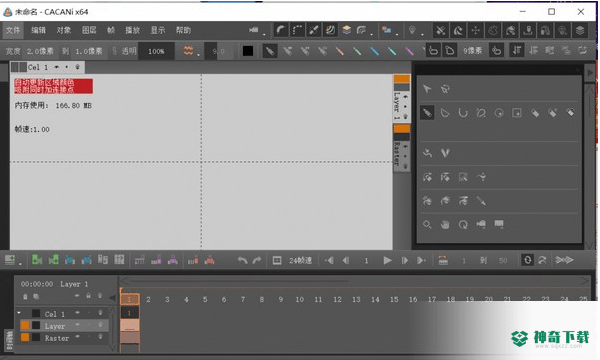This screenshot has width=600, height=360.
Task: Click the undo arrow in timeline toolbar
Action: (242, 260)
